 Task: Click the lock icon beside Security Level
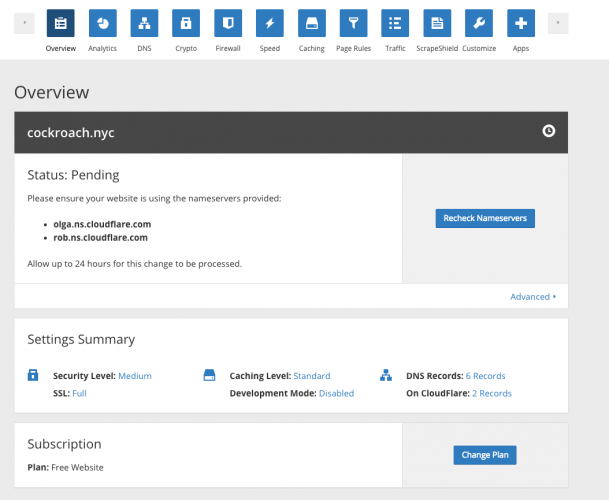coord(33,375)
